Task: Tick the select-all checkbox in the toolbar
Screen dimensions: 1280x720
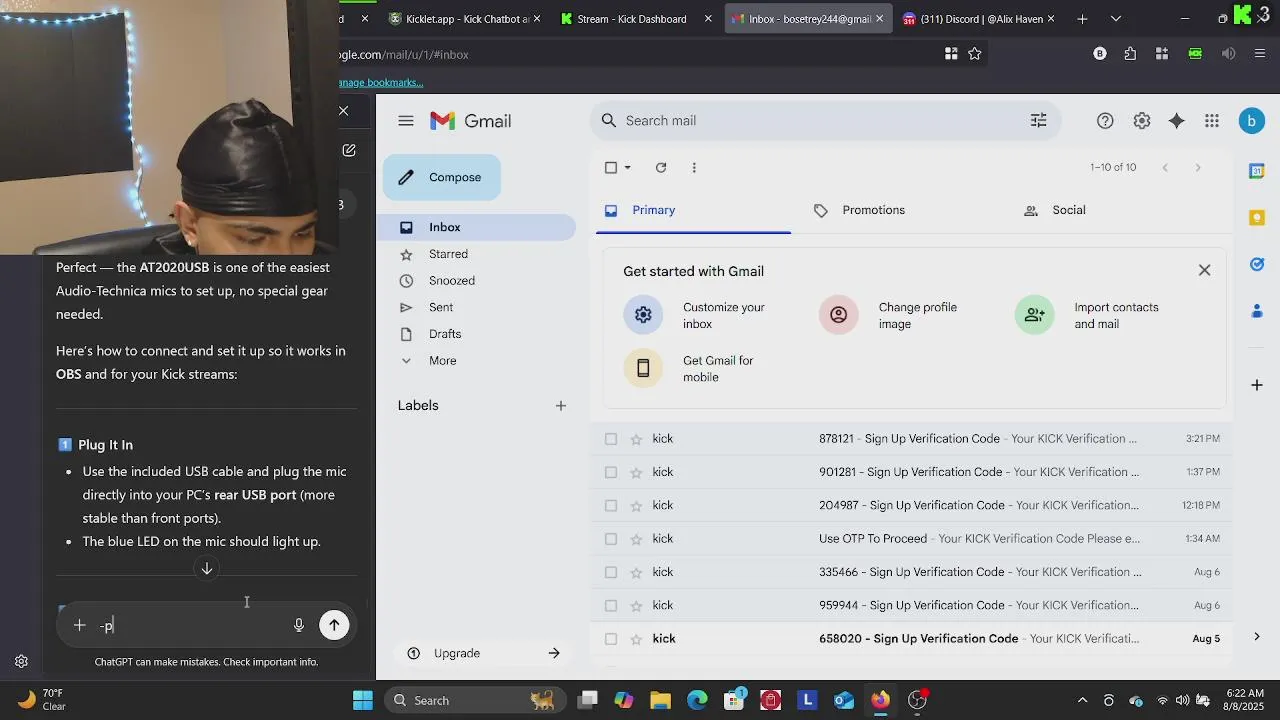Action: pos(611,168)
